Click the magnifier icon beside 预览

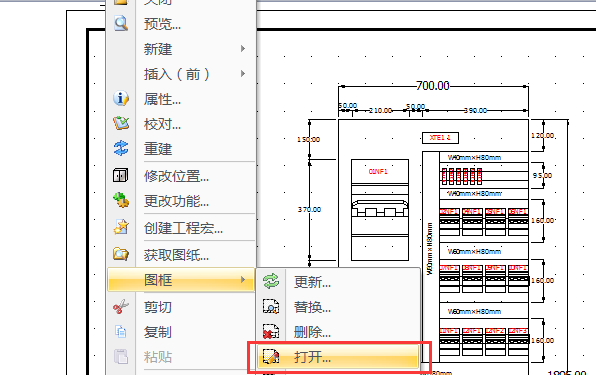click(121, 24)
